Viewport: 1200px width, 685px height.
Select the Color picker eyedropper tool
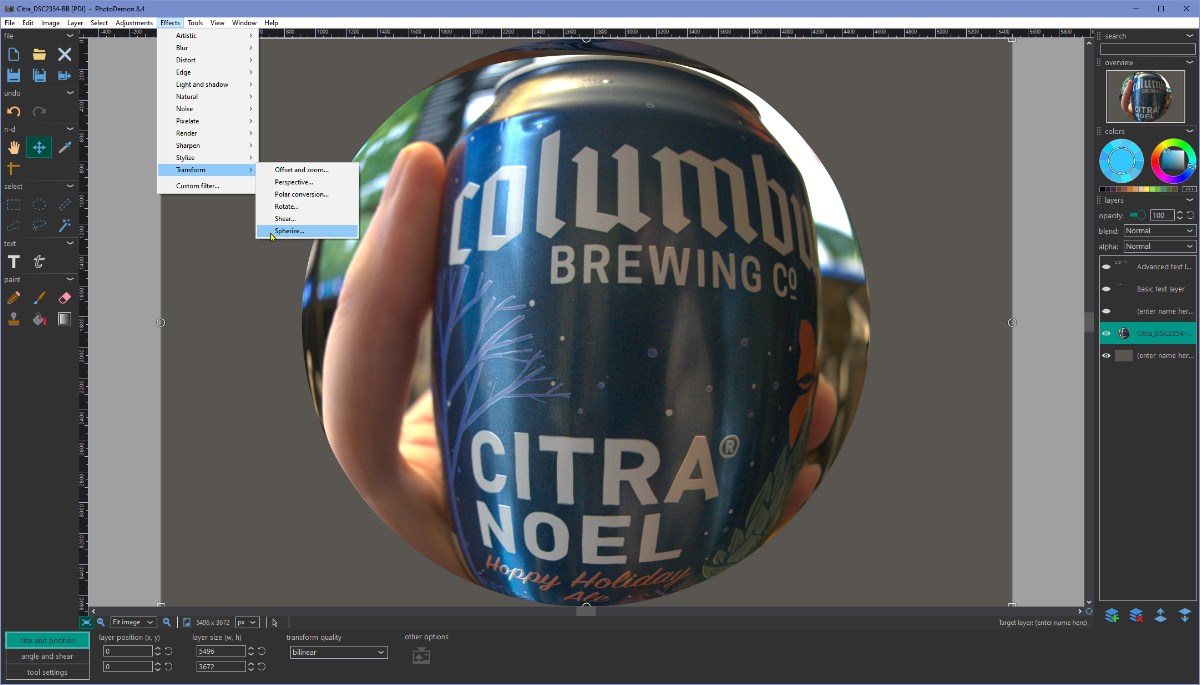pyautogui.click(x=64, y=147)
